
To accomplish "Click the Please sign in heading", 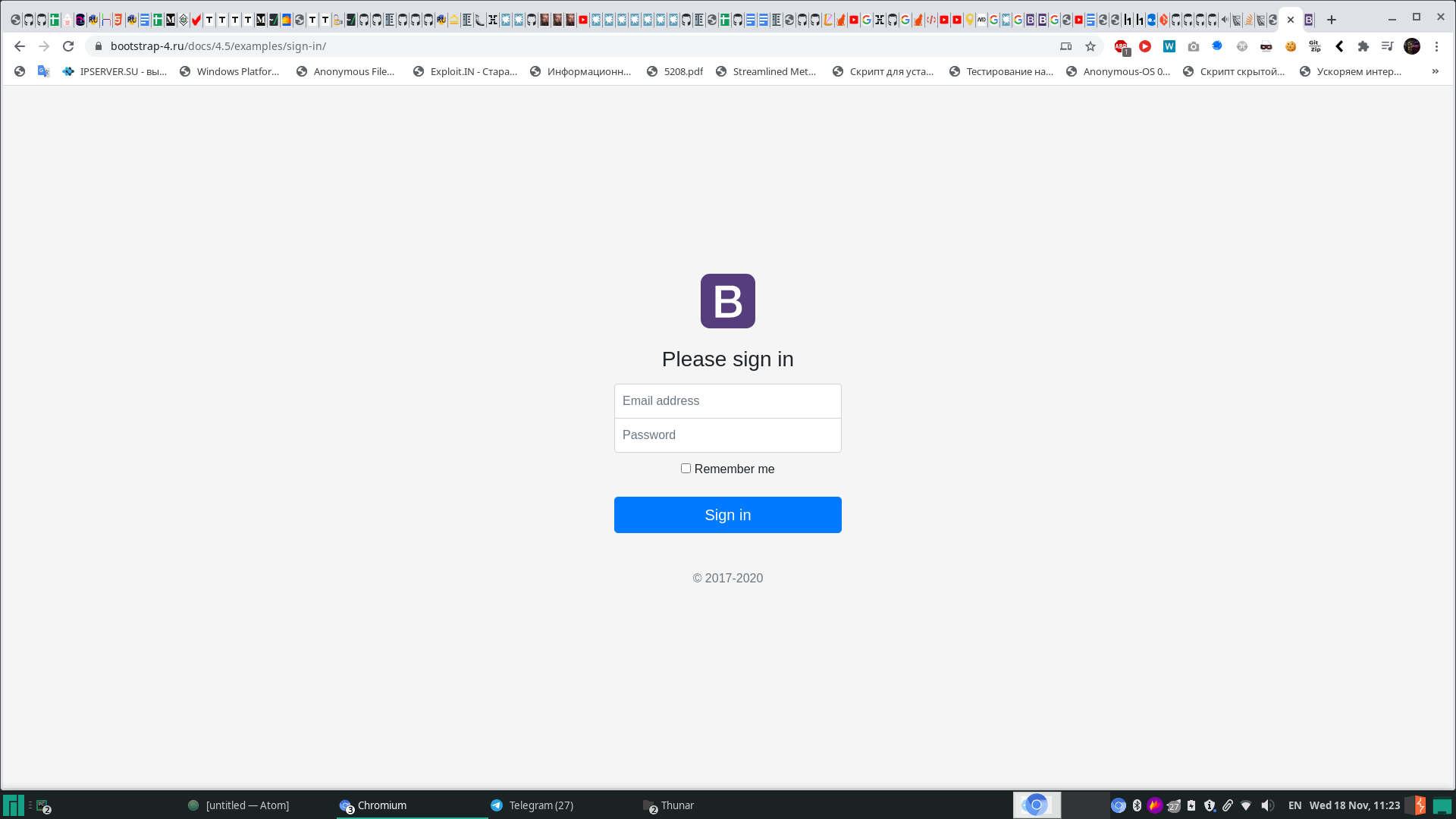I will coord(728,359).
